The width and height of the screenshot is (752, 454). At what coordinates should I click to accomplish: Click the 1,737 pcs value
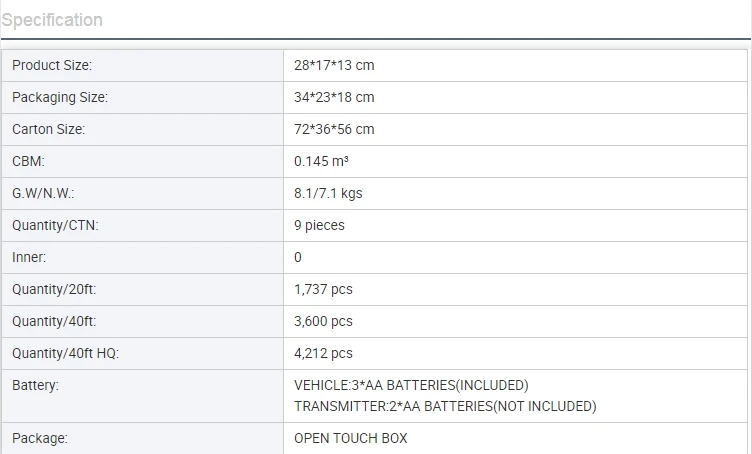click(323, 289)
